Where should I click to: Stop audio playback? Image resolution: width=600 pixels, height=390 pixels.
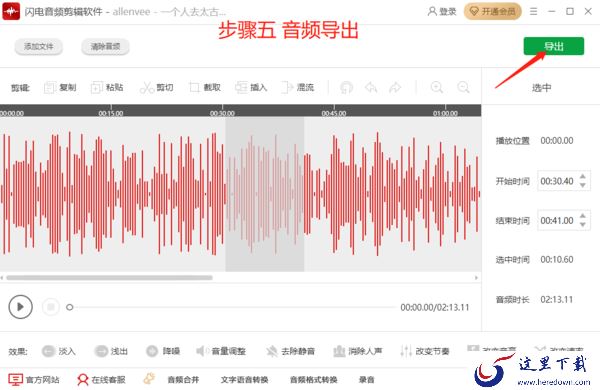[51, 307]
